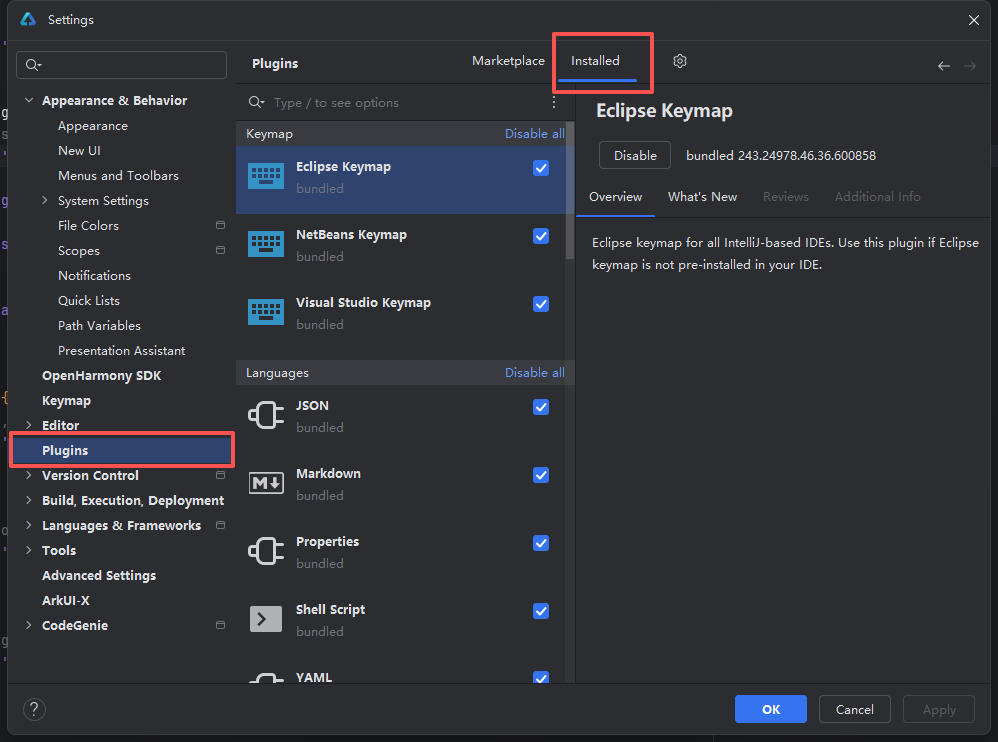Image resolution: width=998 pixels, height=742 pixels.
Task: Click the project-level icon beside Version Control
Action: [220, 475]
